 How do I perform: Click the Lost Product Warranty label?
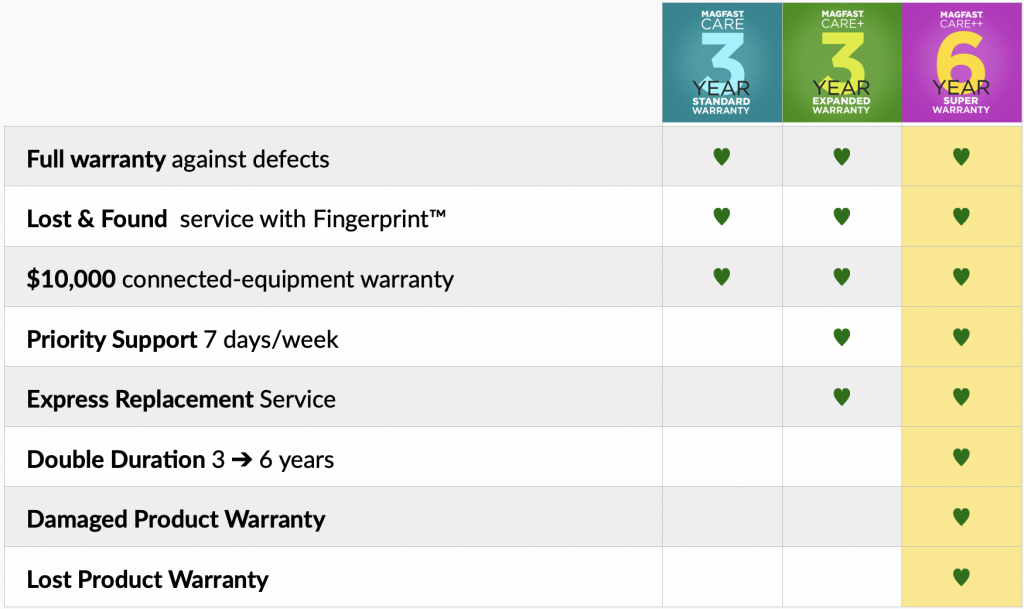click(148, 580)
